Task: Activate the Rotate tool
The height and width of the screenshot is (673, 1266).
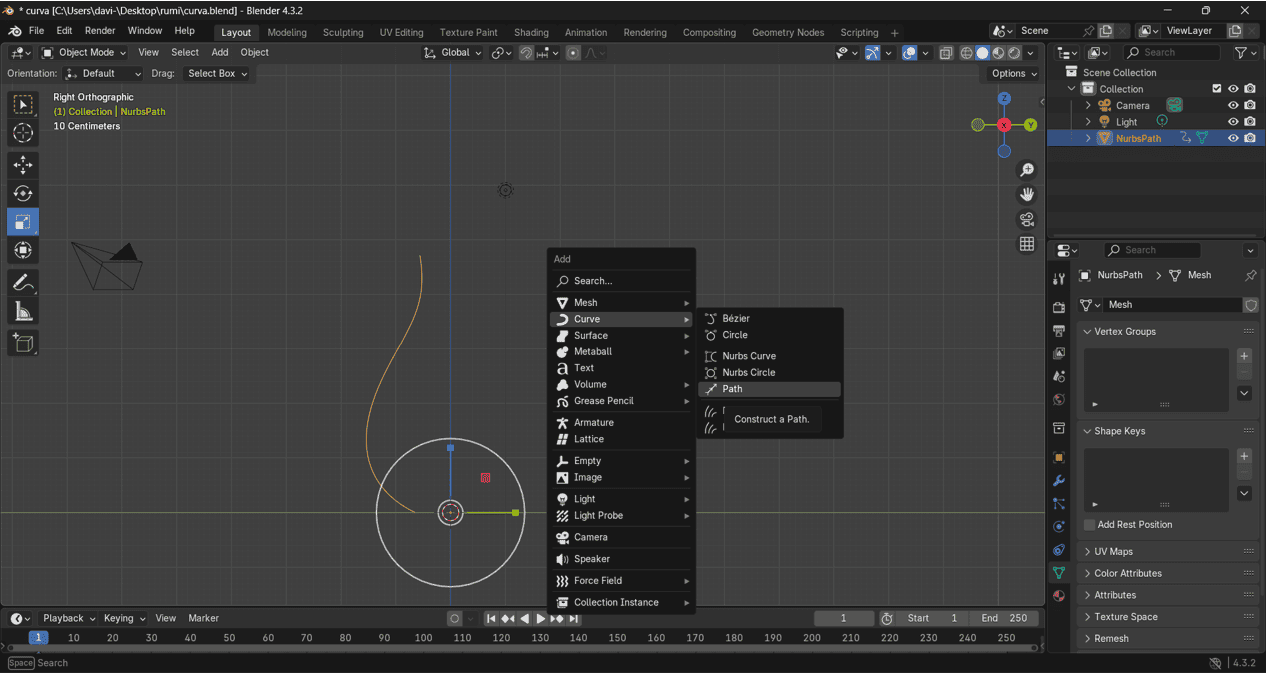Action: 23,193
